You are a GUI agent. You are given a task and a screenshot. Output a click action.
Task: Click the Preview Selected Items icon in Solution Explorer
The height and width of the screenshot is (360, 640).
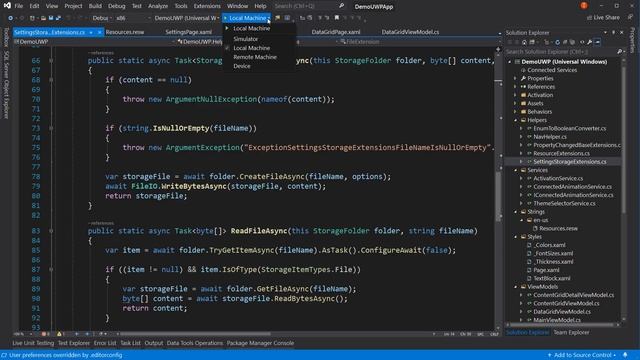[x=598, y=42]
